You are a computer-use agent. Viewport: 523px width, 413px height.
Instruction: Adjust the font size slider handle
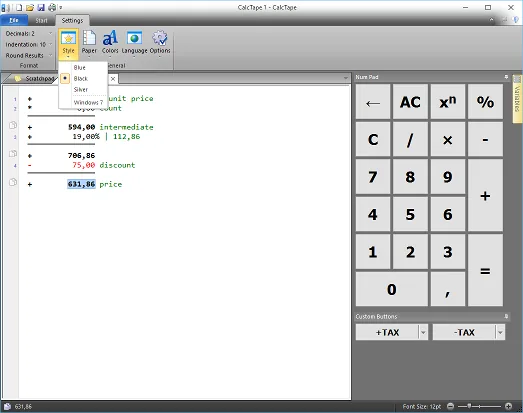pos(469,406)
